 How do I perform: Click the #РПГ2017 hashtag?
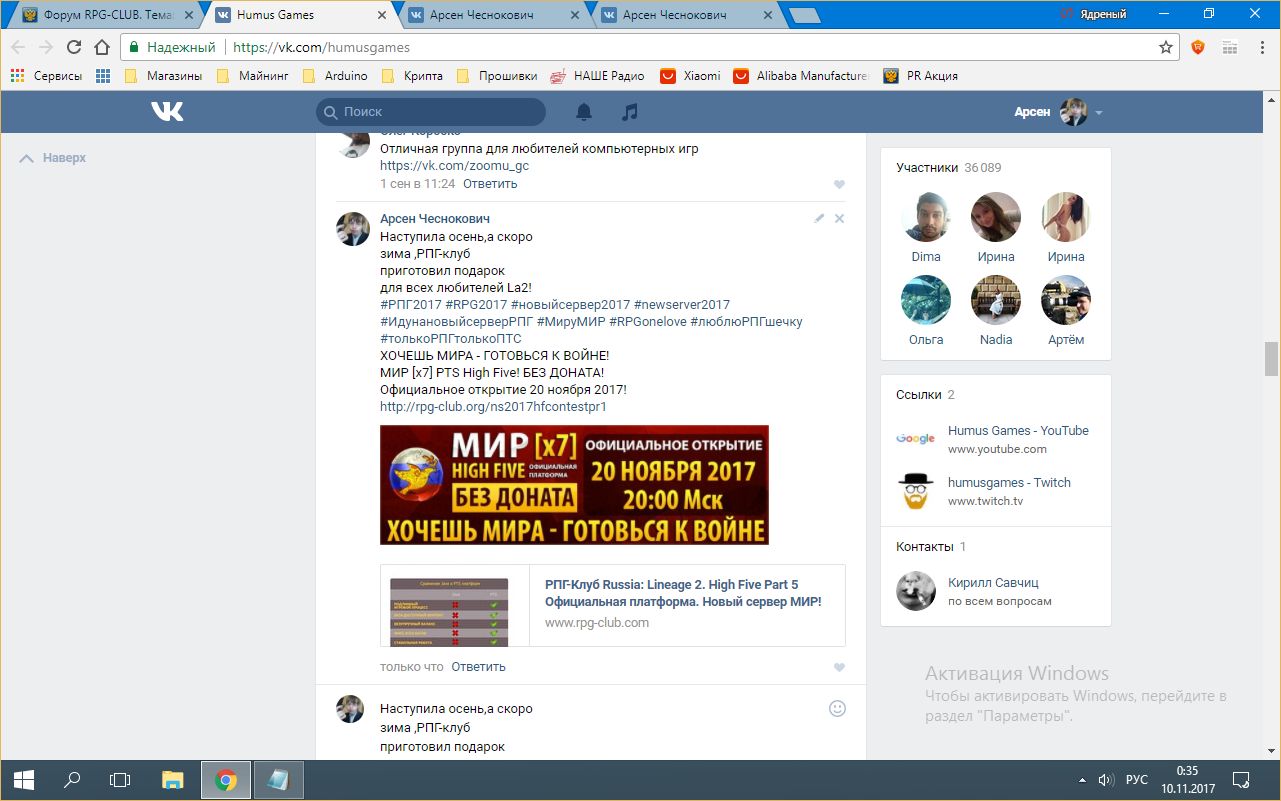tap(411, 305)
